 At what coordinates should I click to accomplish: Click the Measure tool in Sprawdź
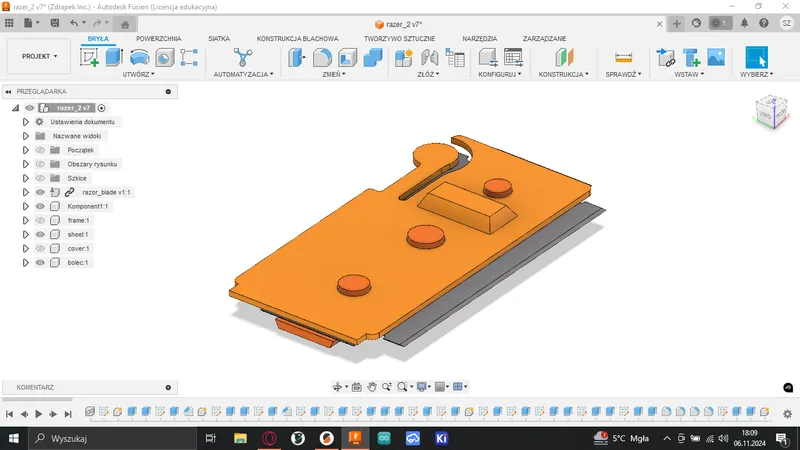624,58
